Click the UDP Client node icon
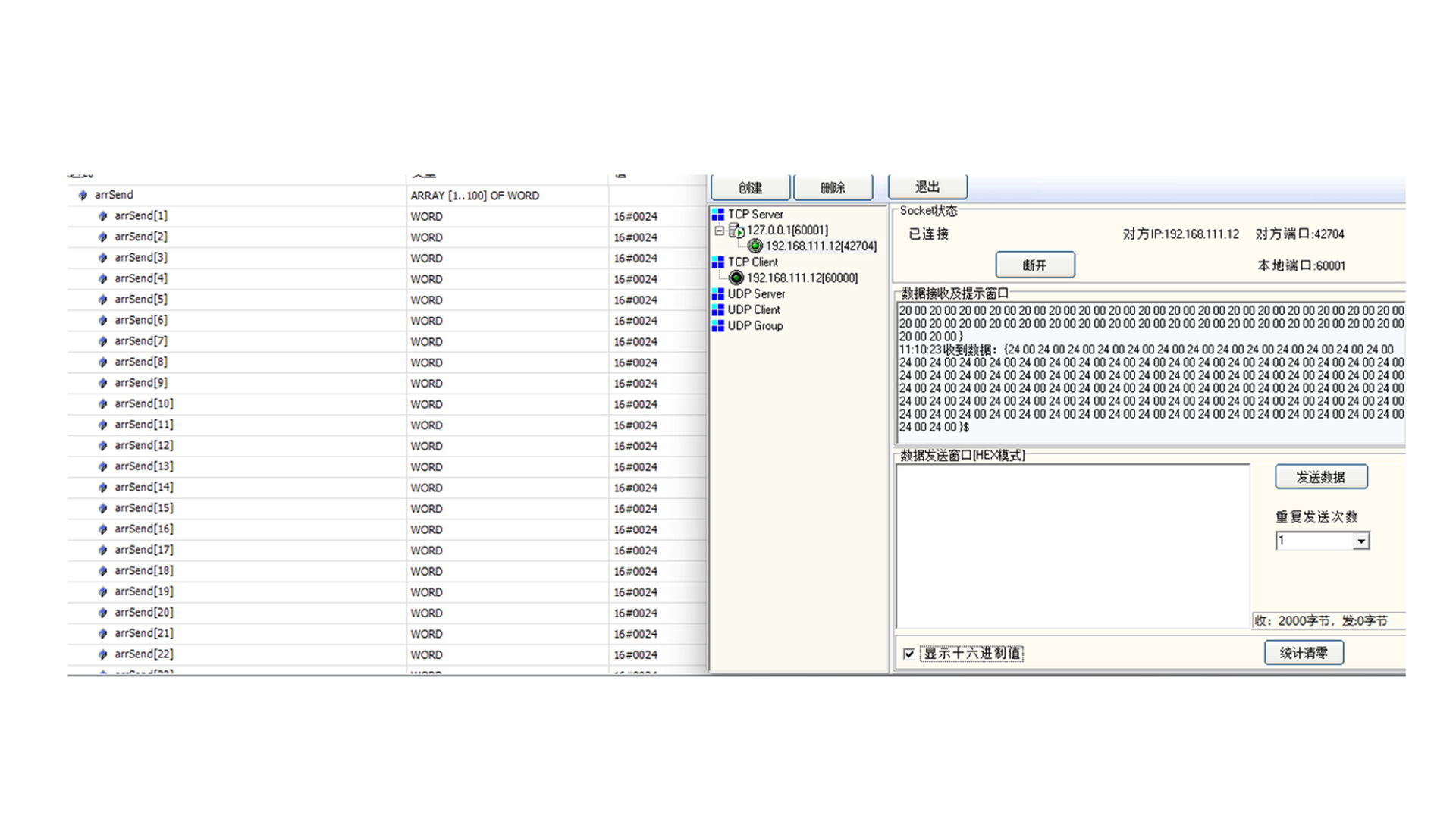Image resolution: width=1456 pixels, height=819 pixels. point(717,310)
